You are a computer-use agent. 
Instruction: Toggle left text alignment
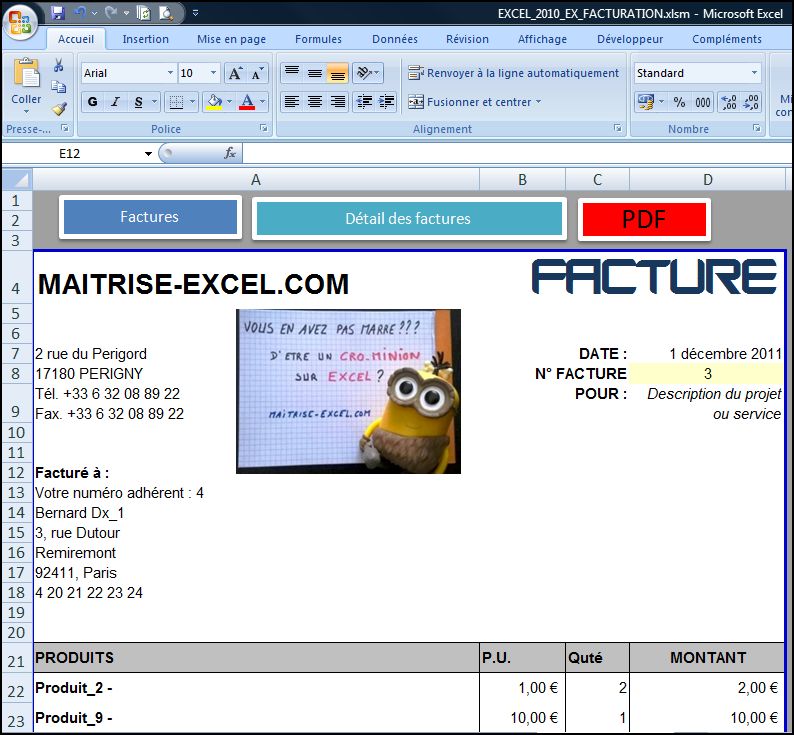pos(292,102)
